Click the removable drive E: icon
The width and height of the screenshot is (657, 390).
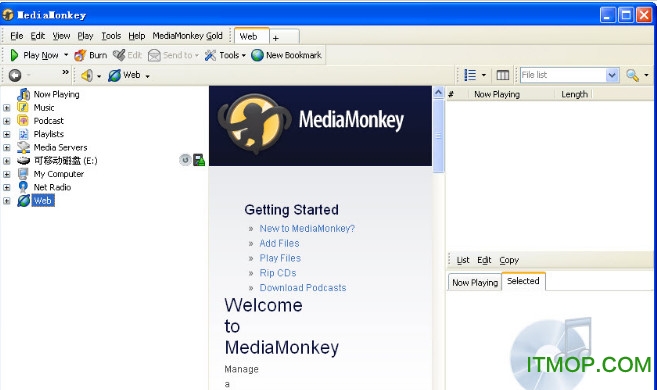(x=23, y=160)
